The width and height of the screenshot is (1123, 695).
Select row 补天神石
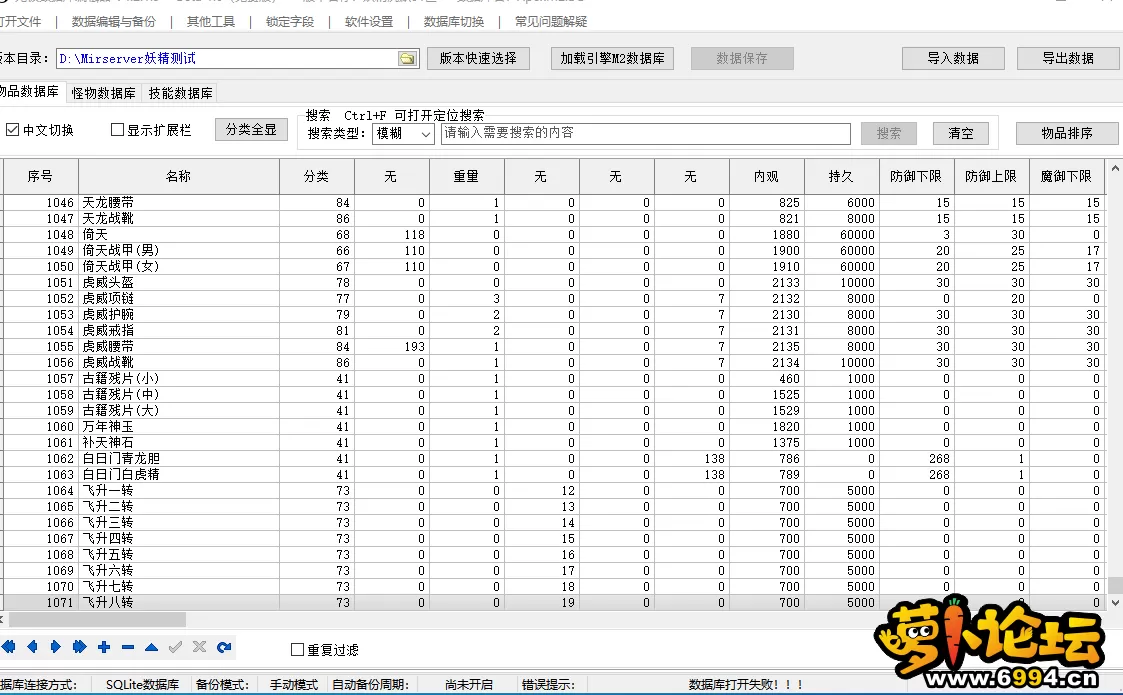554,443
